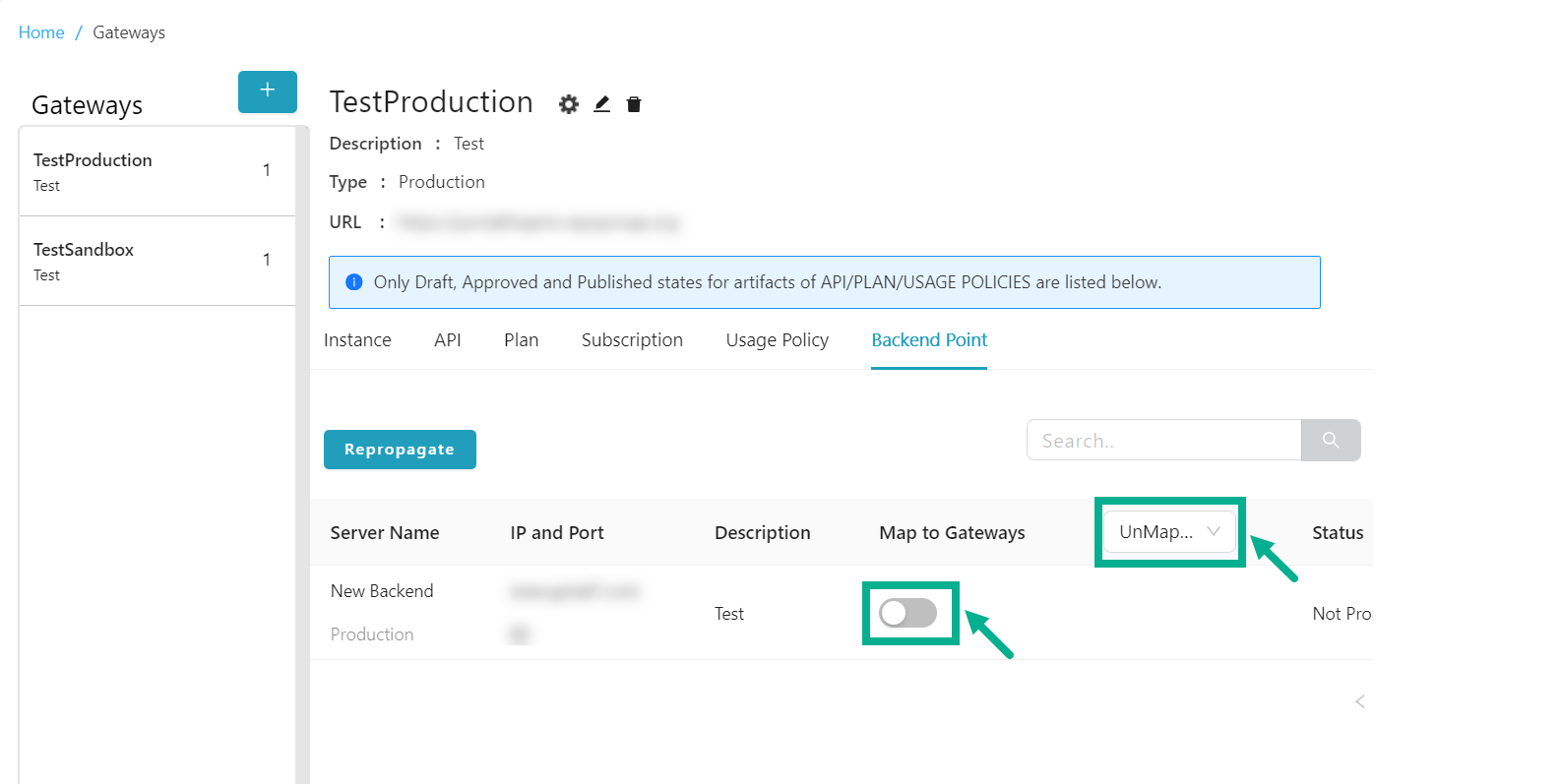1562x784 pixels.
Task: Focus the Search input field
Action: coord(1164,440)
